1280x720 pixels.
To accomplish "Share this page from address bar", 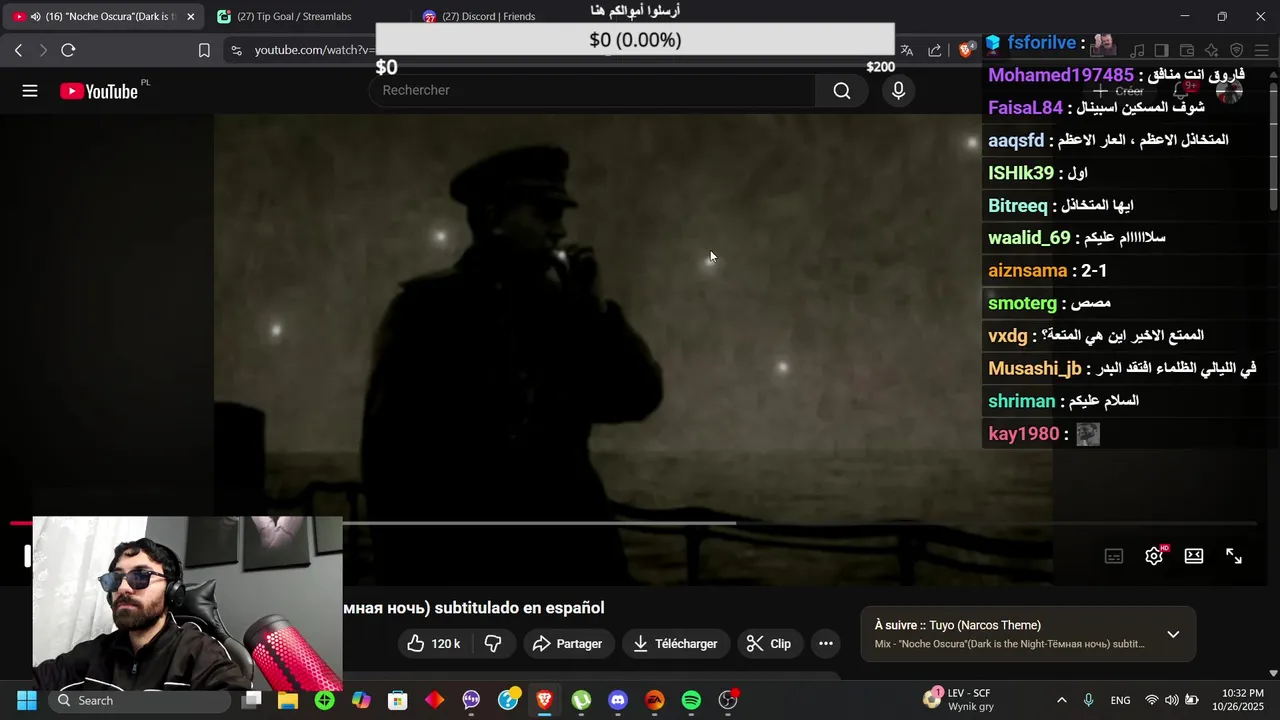I will (935, 50).
